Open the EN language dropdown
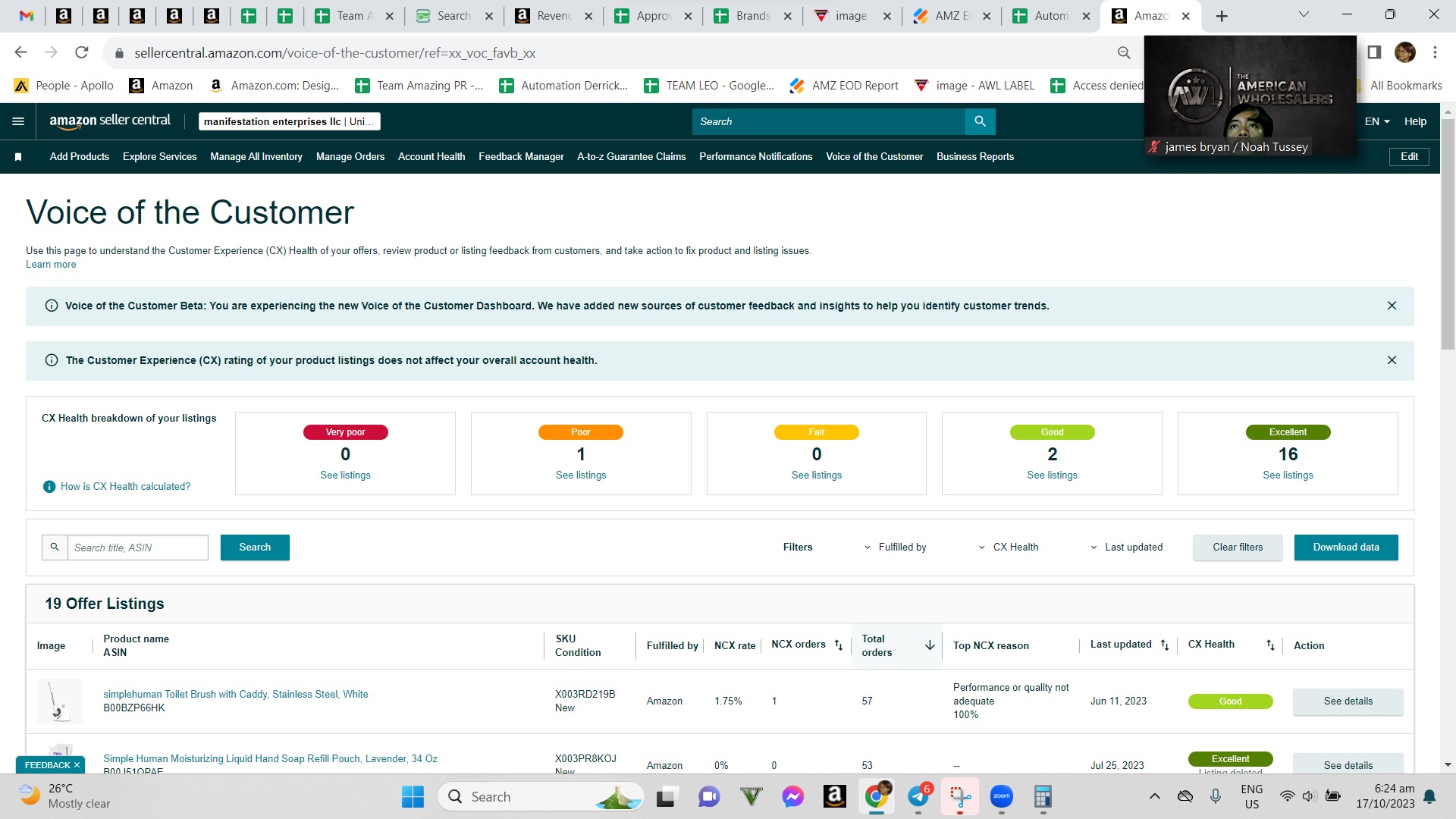 (x=1377, y=121)
